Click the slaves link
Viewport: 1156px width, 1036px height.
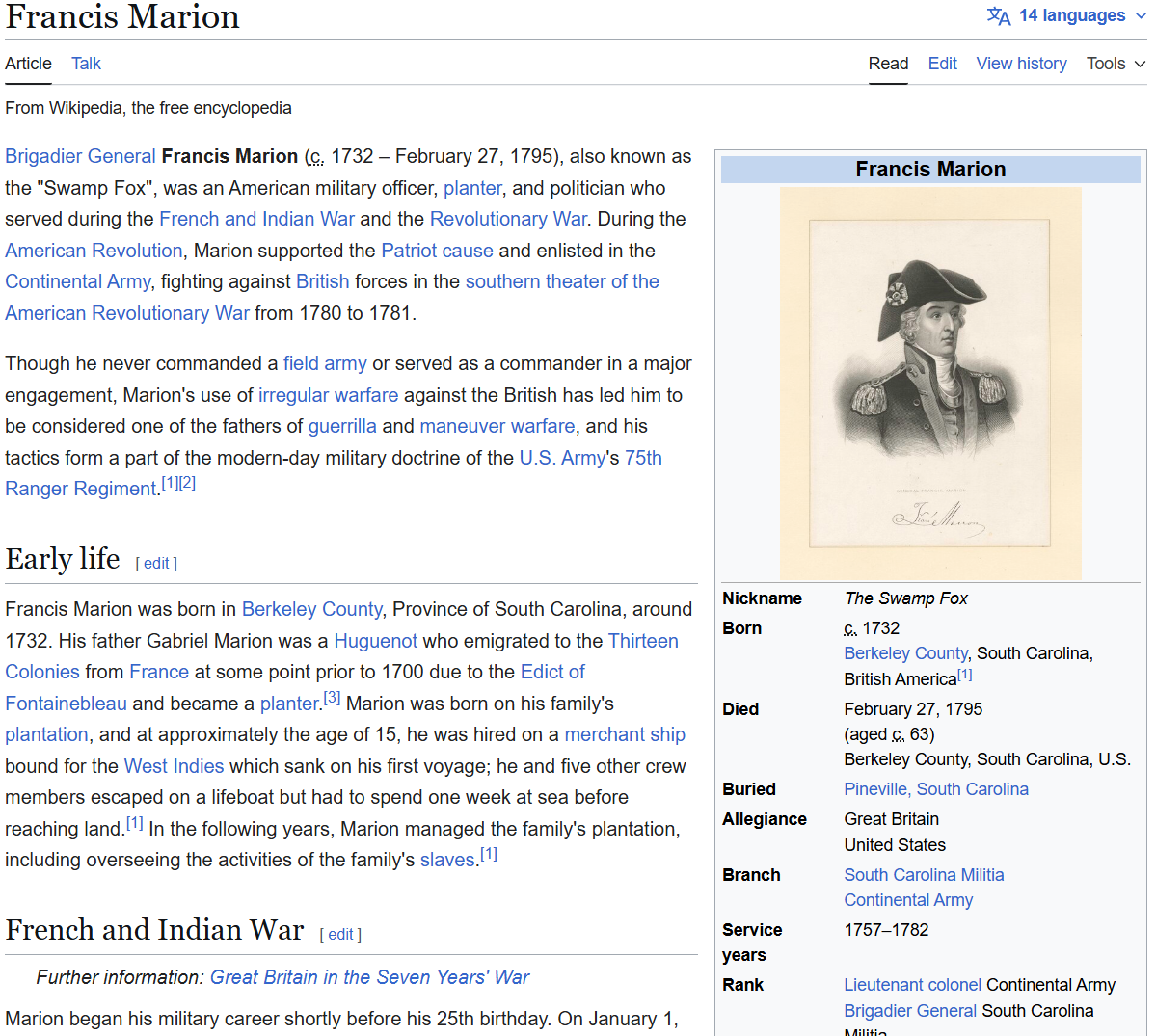[447, 861]
